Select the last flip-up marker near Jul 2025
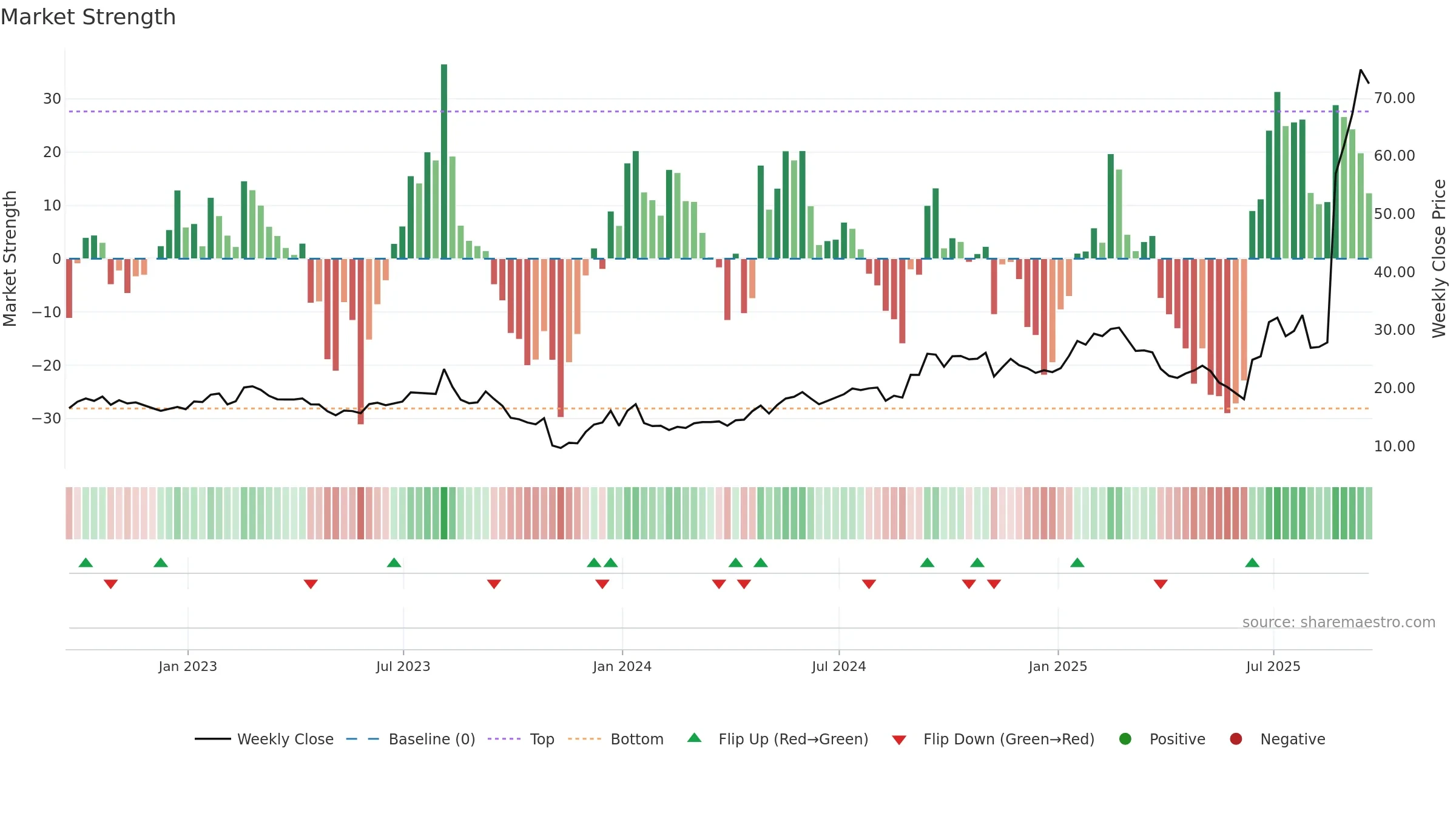The width and height of the screenshot is (1456, 819). point(1252,562)
